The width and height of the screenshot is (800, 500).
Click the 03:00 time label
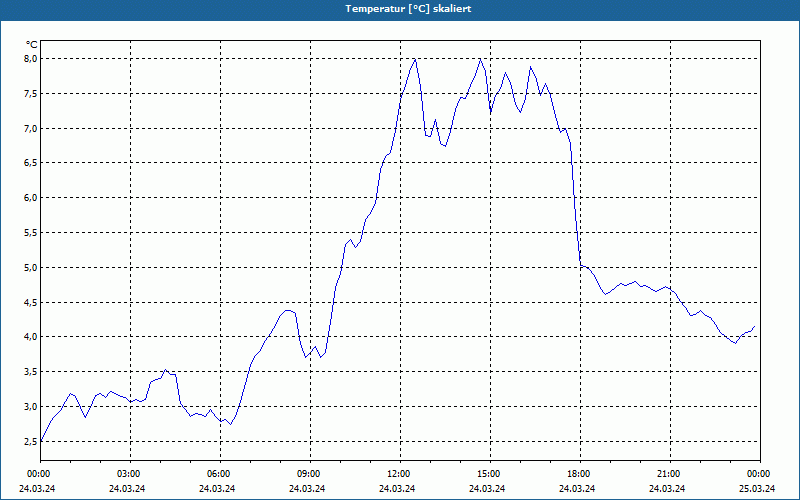[130, 474]
